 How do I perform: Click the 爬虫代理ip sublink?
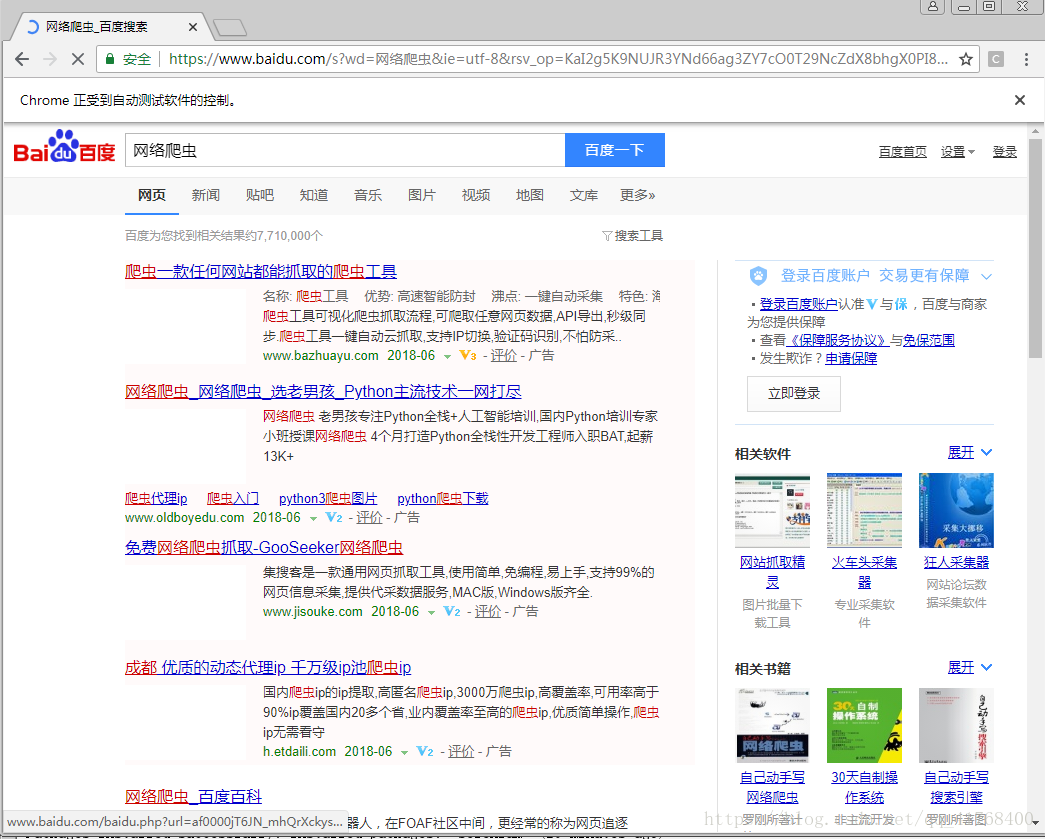click(x=156, y=498)
